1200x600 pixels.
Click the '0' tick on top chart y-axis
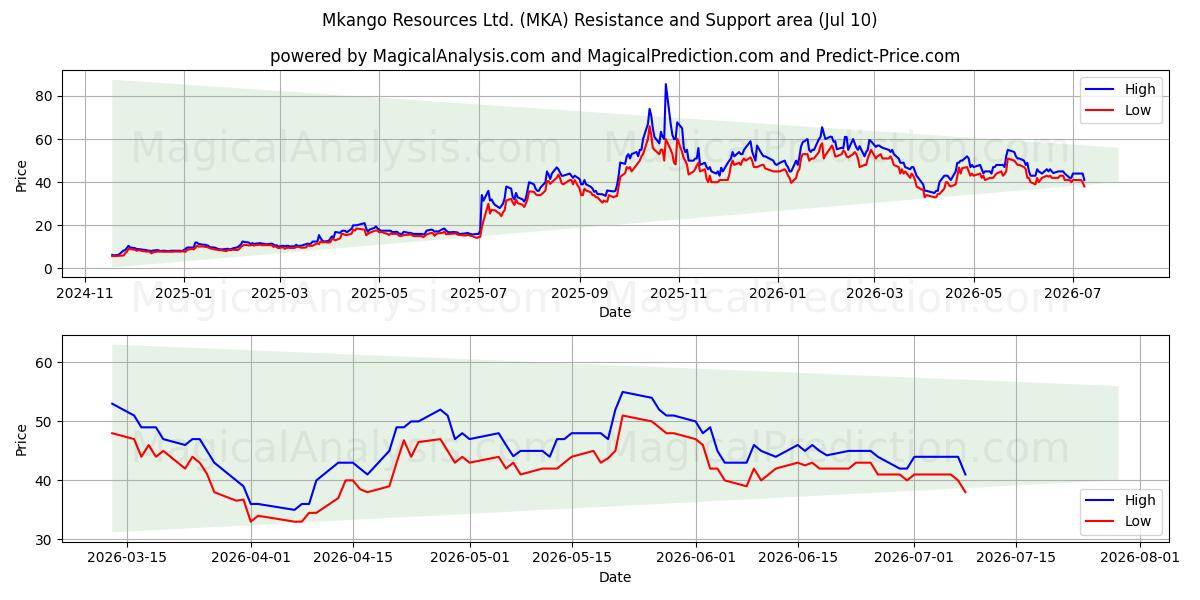tap(50, 269)
